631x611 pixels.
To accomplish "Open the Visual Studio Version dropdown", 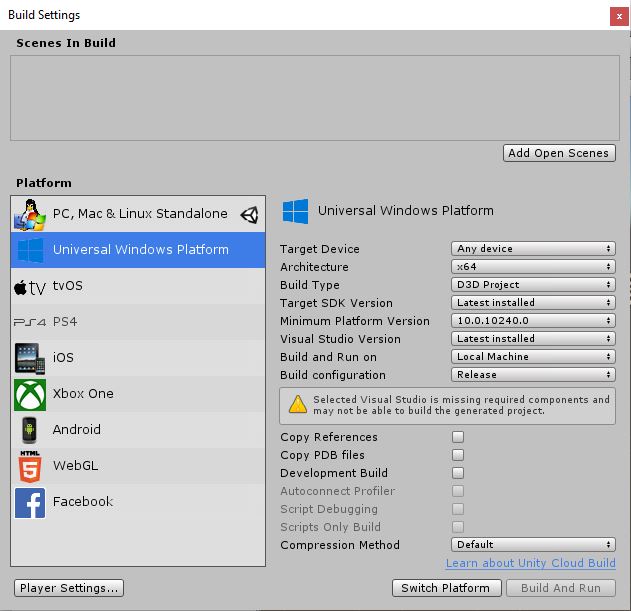I will 533,339.
